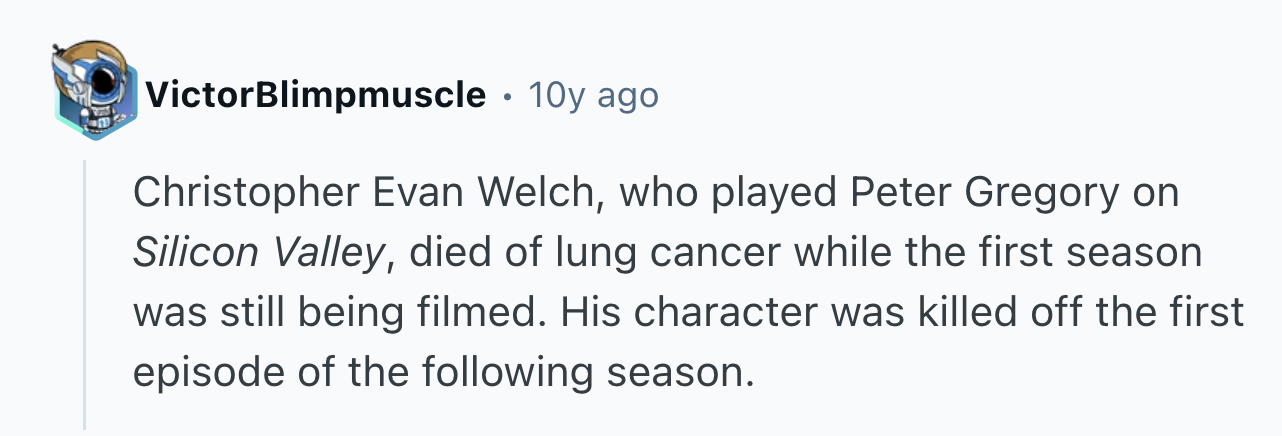This screenshot has height=436, width=1282.
Task: Click the word "episode" in the last line
Action: coord(202,373)
